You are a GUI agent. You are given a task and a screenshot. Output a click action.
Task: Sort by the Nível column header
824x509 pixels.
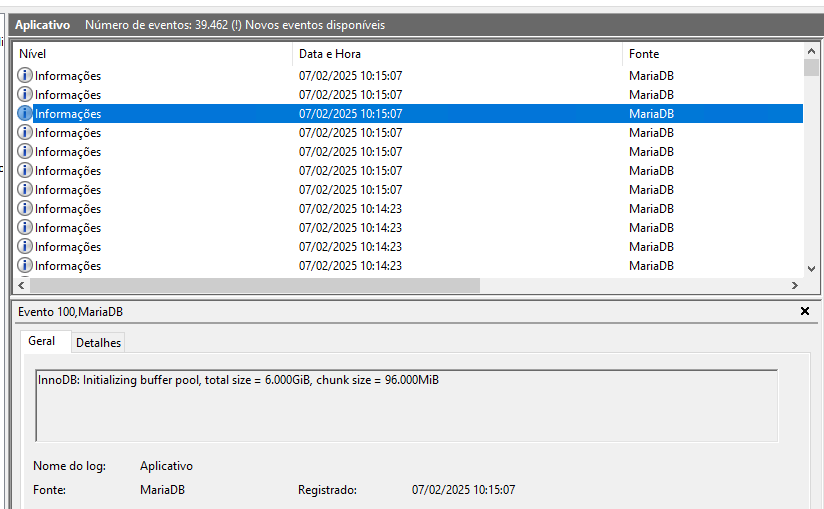pyautogui.click(x=153, y=54)
